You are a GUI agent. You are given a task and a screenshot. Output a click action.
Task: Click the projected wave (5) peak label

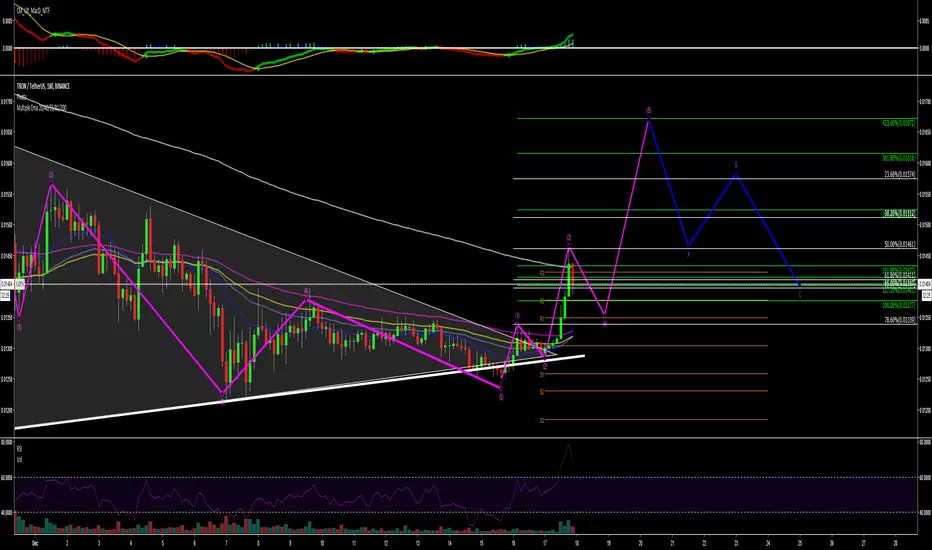pos(648,111)
